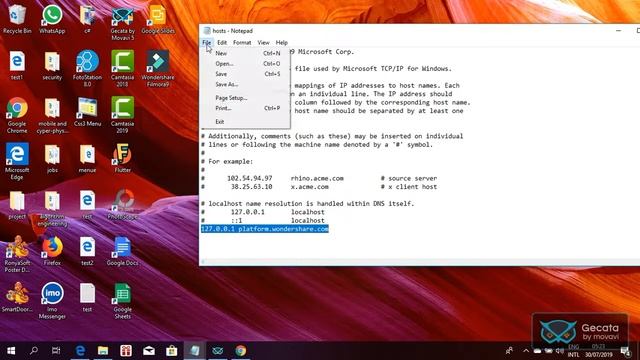Open test2 Edge file on desktop
This screenshot has height=360, width=640.
coord(87,251)
